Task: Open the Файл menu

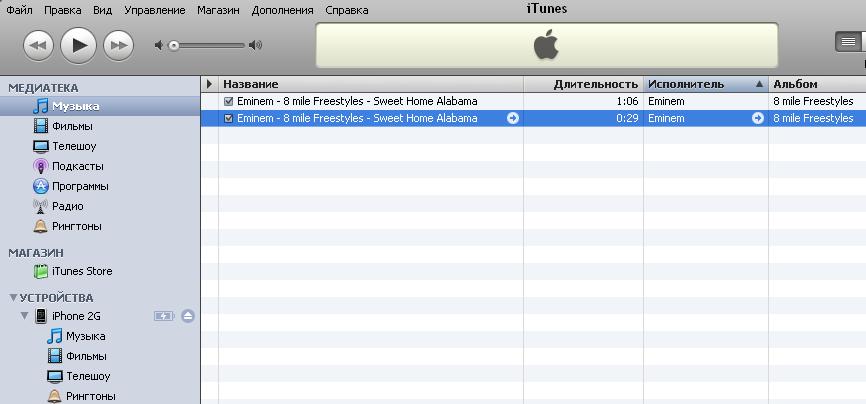Action: (19, 10)
